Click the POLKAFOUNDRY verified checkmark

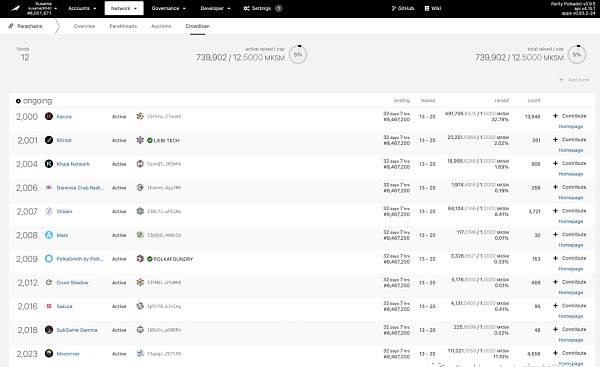click(x=150, y=259)
